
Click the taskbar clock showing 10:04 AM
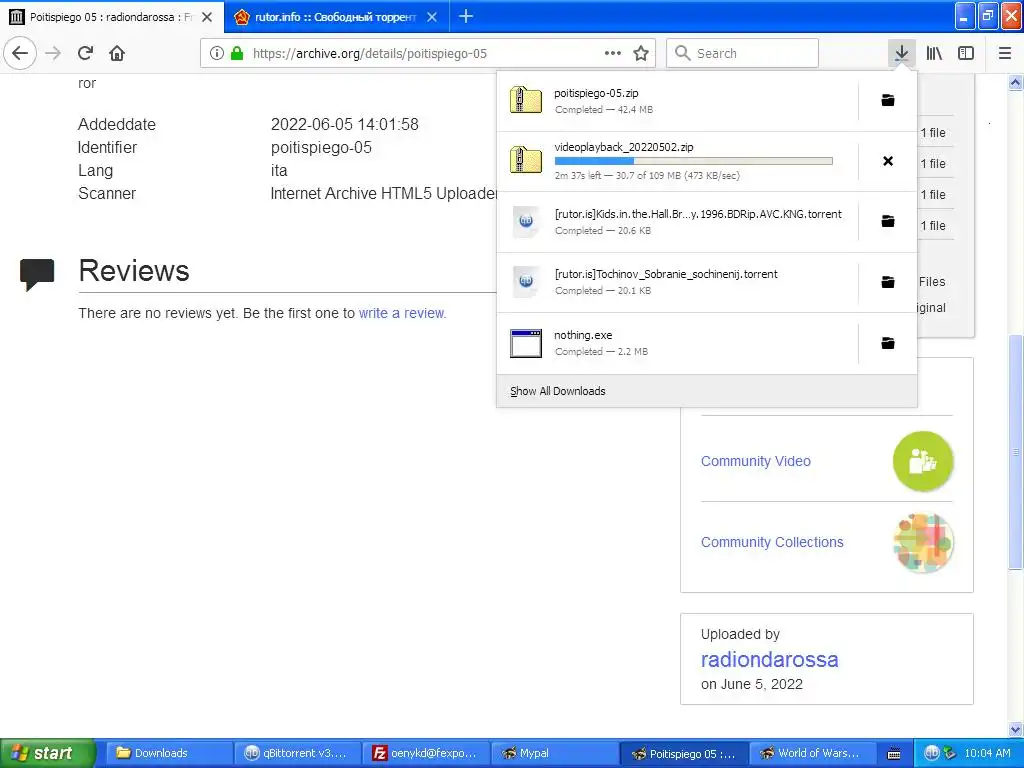[x=987, y=753]
